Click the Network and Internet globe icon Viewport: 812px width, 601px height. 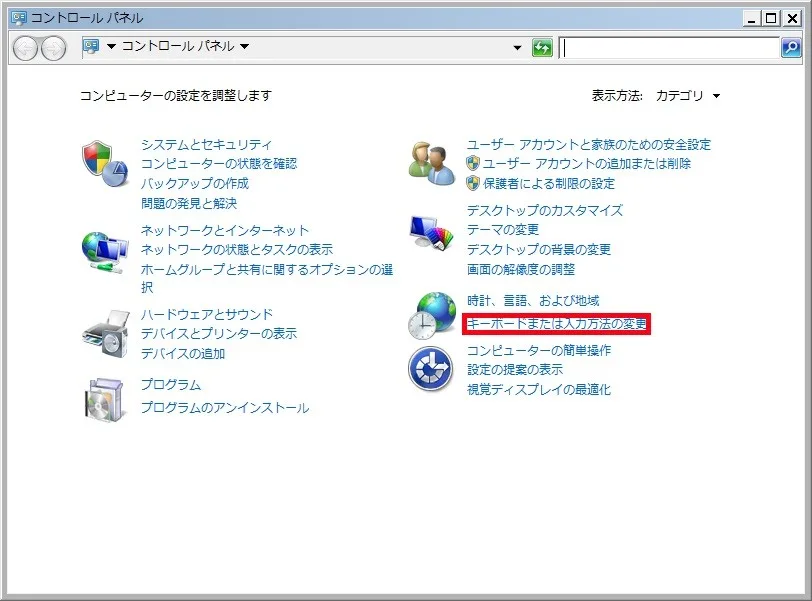105,253
